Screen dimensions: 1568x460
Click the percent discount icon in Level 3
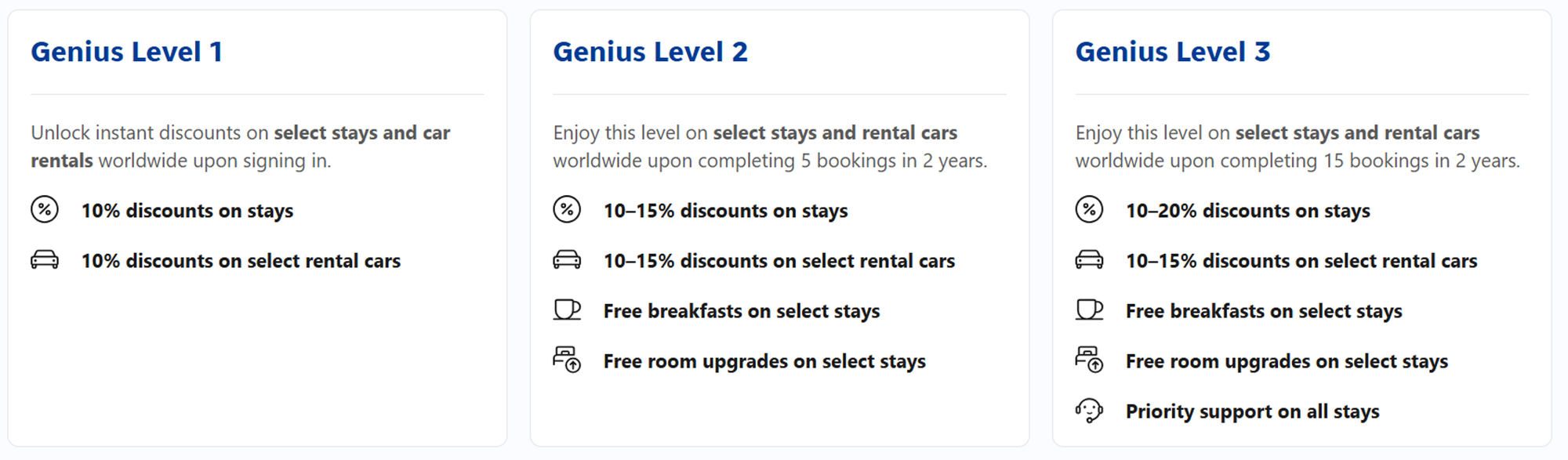click(x=1089, y=210)
